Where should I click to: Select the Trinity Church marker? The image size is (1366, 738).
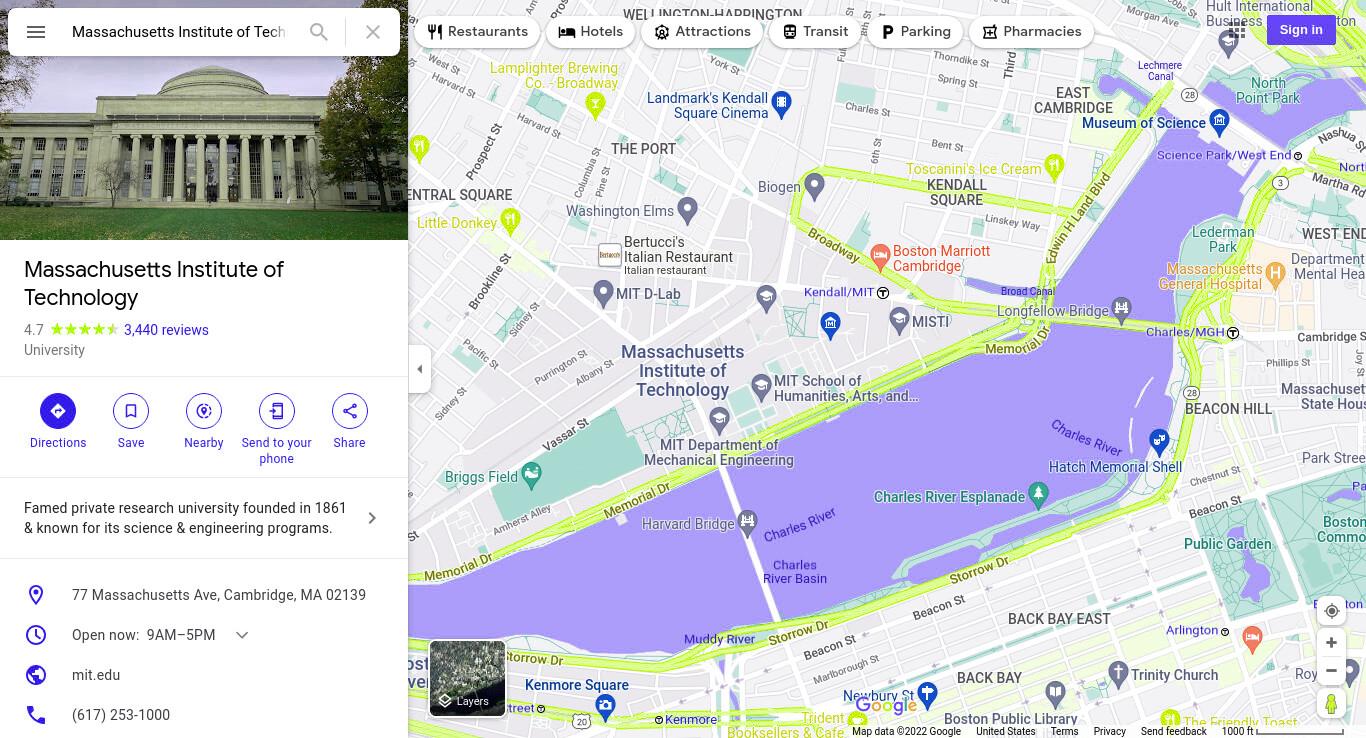tap(1118, 674)
